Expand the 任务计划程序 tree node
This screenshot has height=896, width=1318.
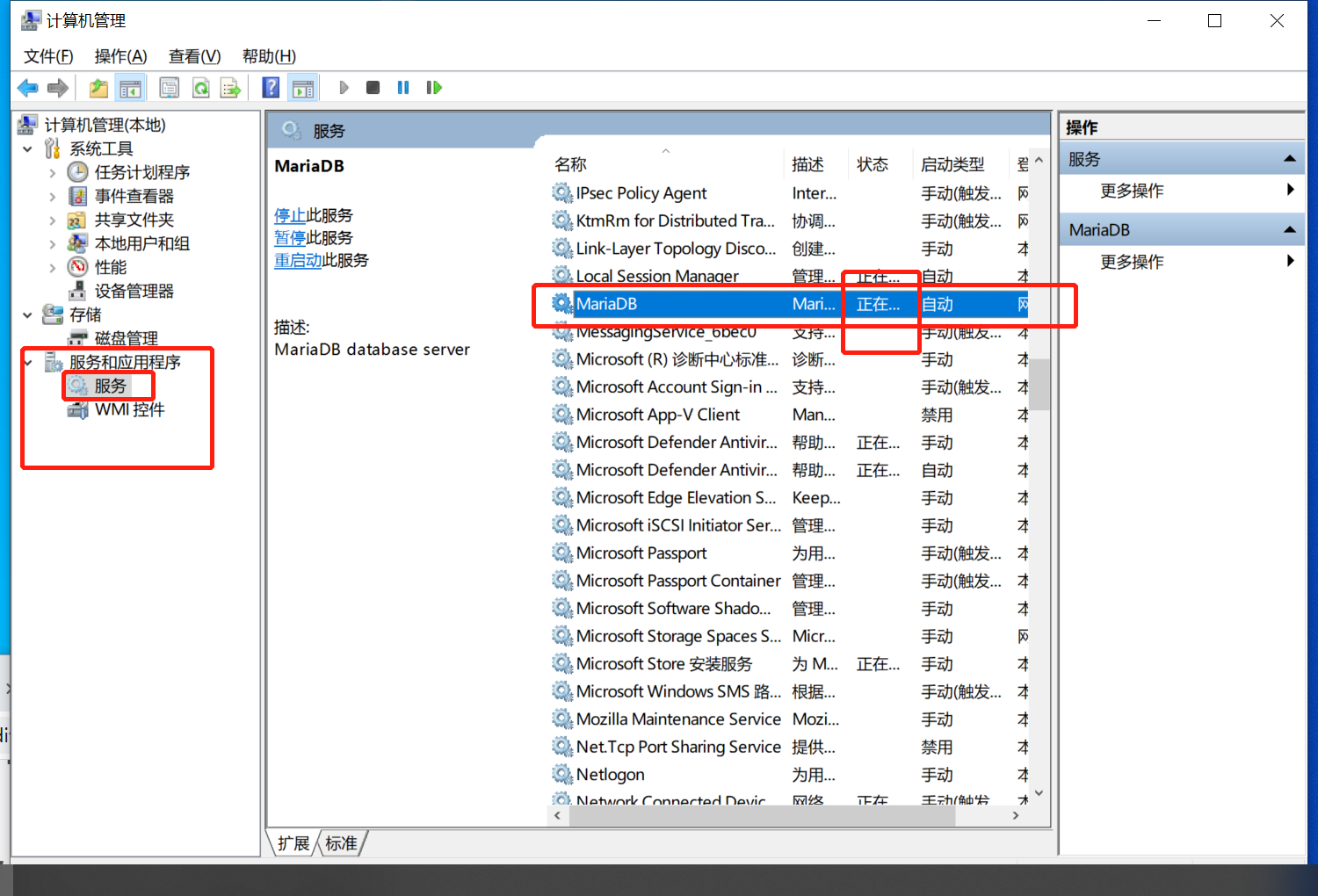[x=53, y=172]
